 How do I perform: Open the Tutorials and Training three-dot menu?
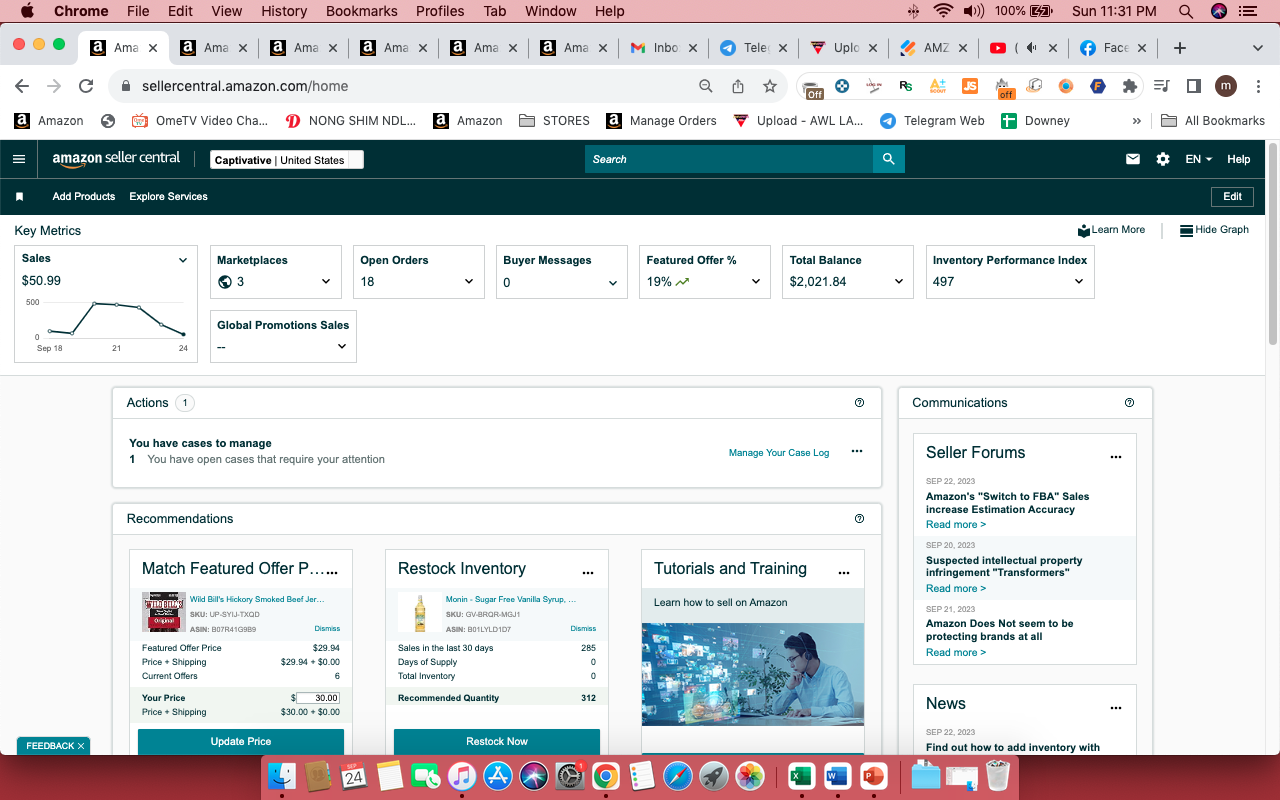844,573
